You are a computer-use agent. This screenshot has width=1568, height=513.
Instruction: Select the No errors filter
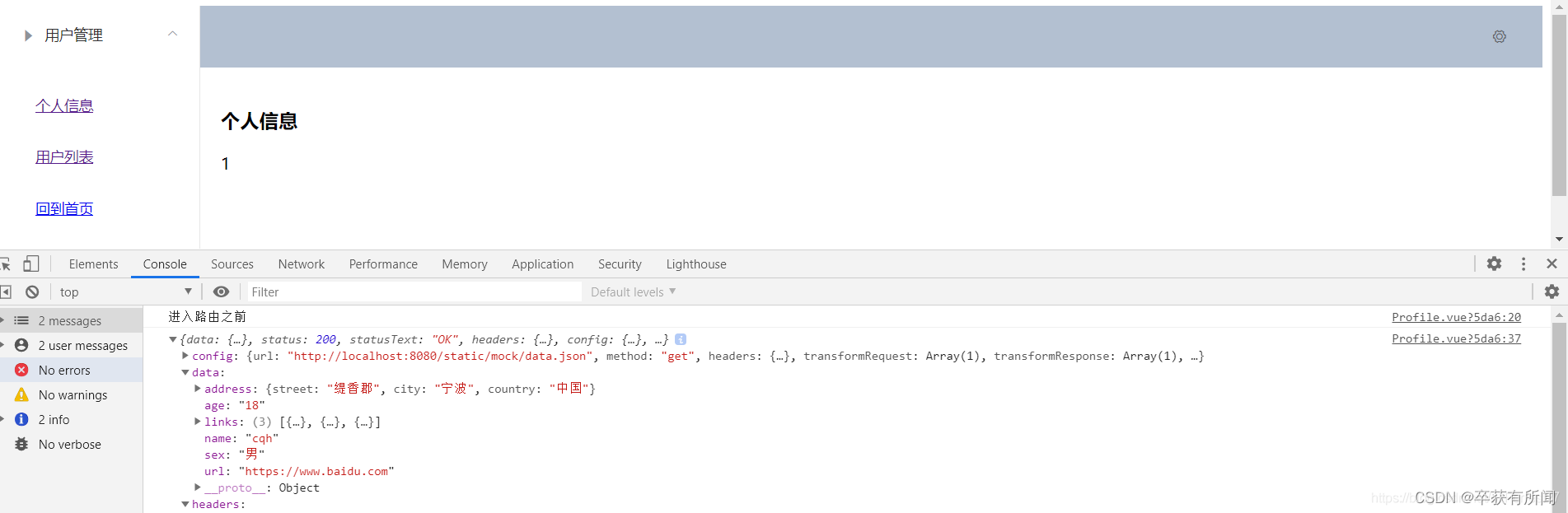71,370
